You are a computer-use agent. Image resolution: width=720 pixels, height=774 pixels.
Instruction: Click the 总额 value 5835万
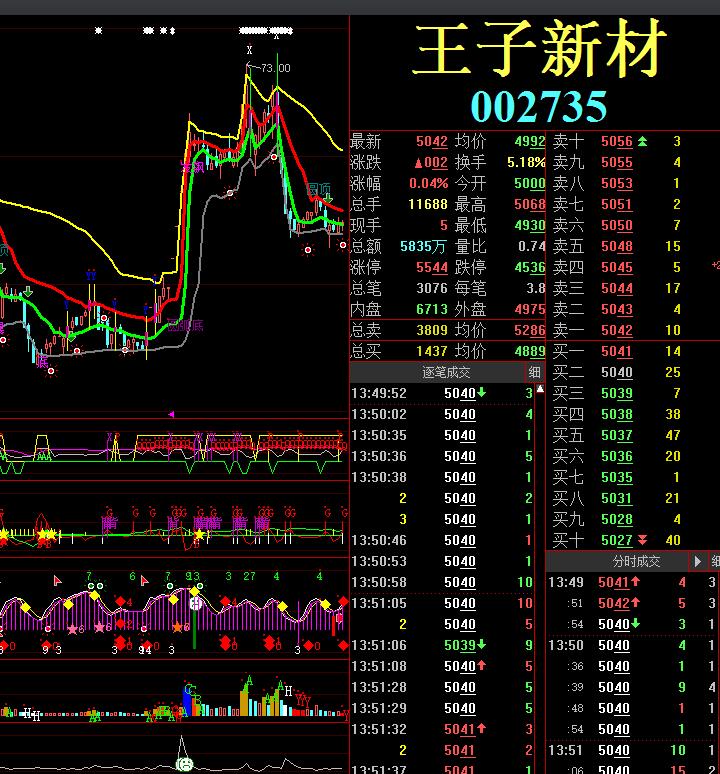coord(423,246)
